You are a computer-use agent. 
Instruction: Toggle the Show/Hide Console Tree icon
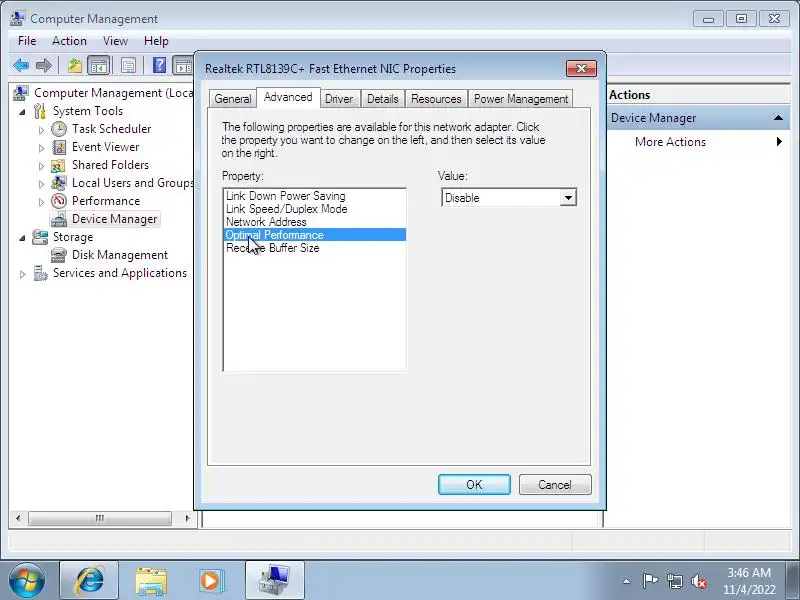[x=98, y=65]
